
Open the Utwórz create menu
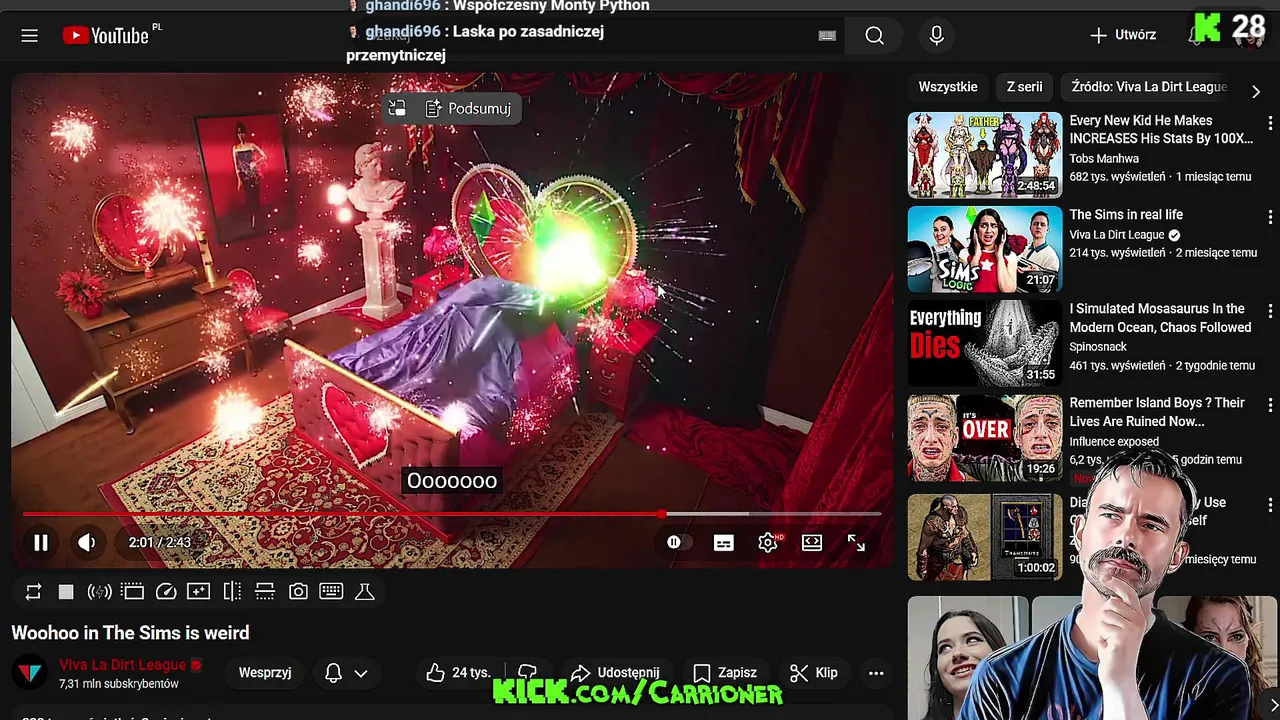[x=1123, y=35]
